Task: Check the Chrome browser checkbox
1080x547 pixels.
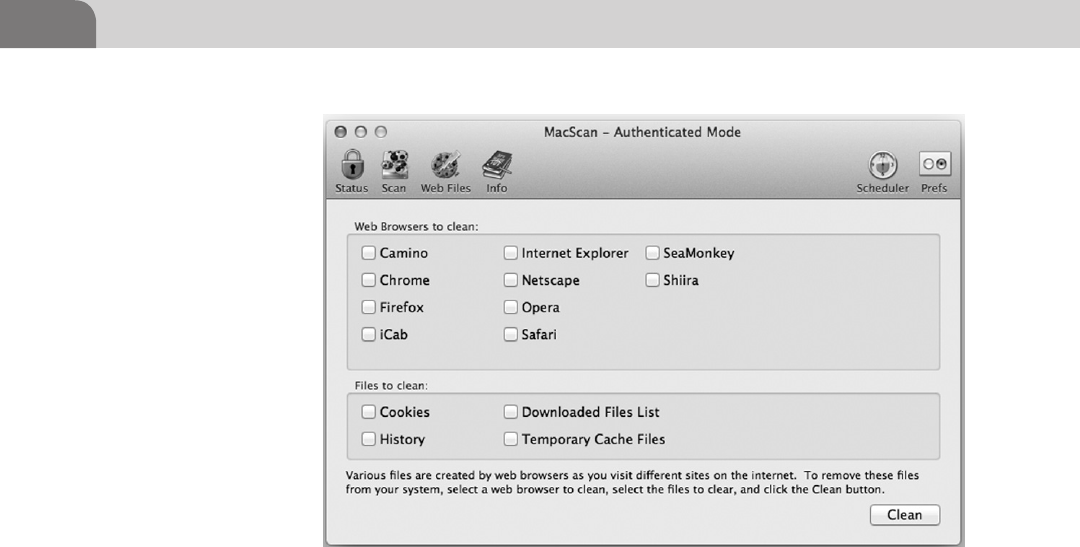Action: [368, 280]
